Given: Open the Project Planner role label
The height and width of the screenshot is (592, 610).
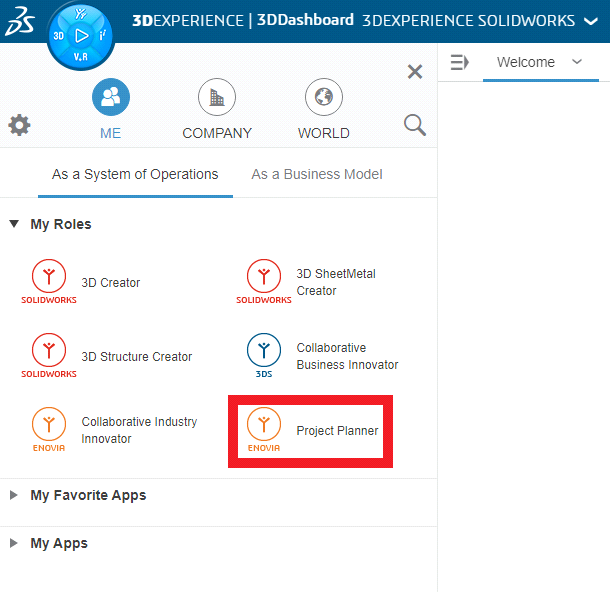Looking at the screenshot, I should [337, 431].
